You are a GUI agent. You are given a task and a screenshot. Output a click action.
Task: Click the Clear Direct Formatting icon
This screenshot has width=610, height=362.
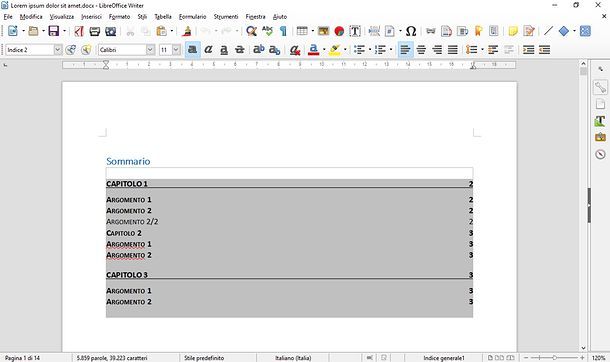click(294, 50)
